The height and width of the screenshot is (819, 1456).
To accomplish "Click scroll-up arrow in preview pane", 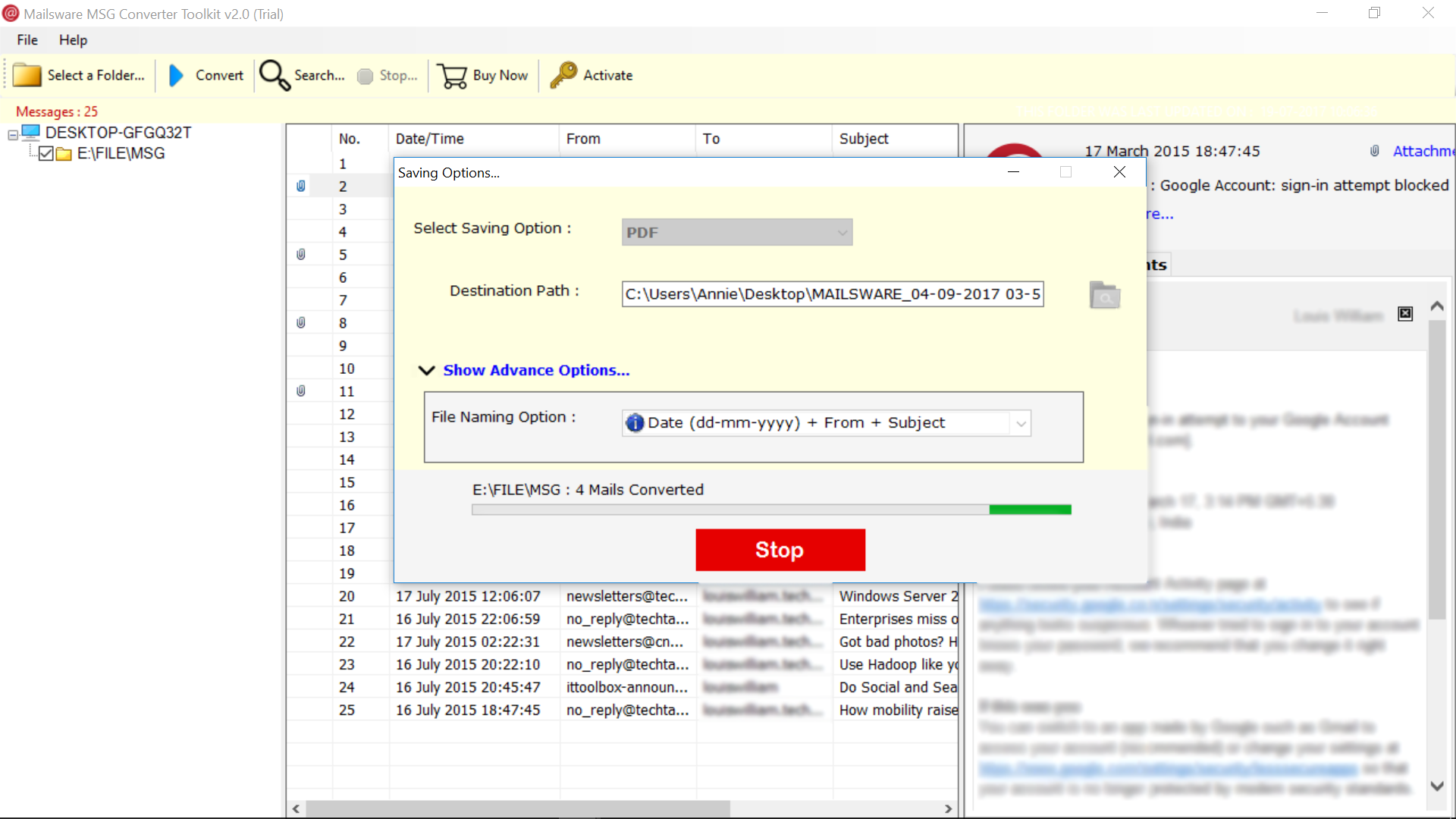I will 1437,306.
